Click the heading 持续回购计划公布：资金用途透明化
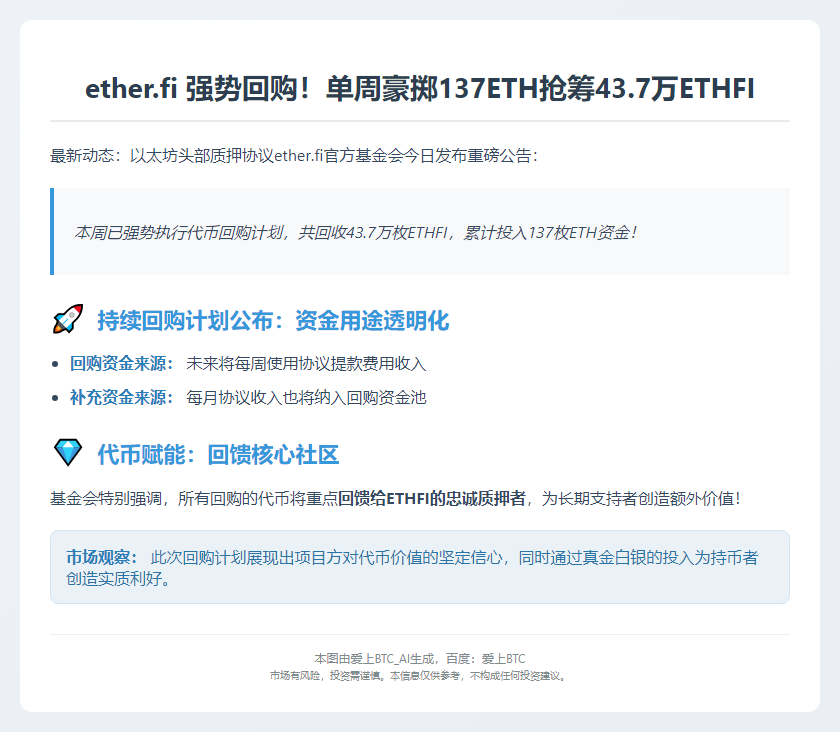840x732 pixels. point(273,321)
